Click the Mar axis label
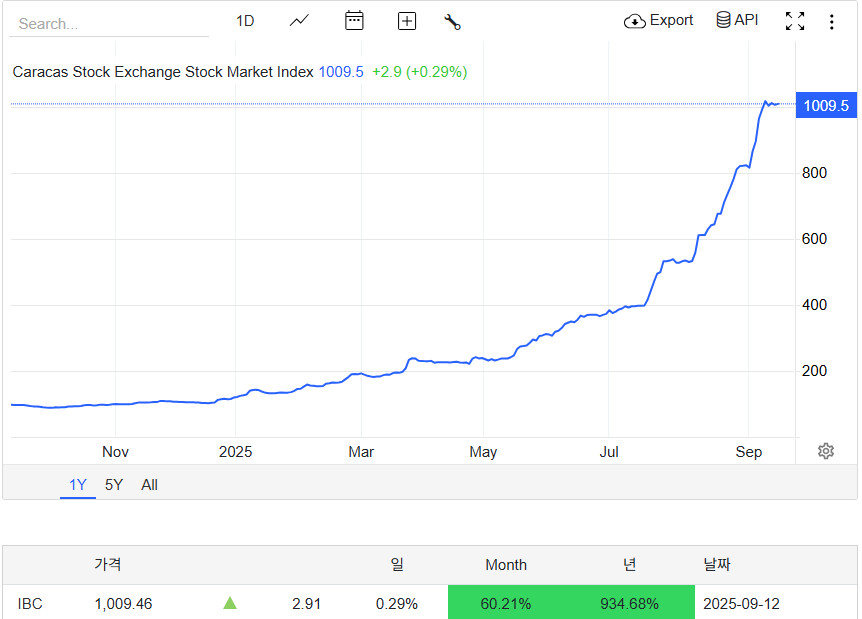The width and height of the screenshot is (862, 619). tap(361, 452)
